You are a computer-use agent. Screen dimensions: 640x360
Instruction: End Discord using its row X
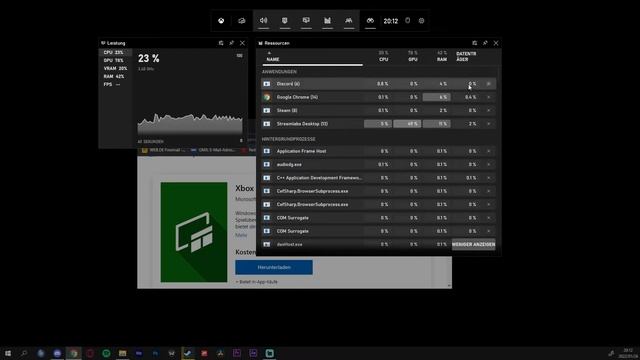(489, 84)
